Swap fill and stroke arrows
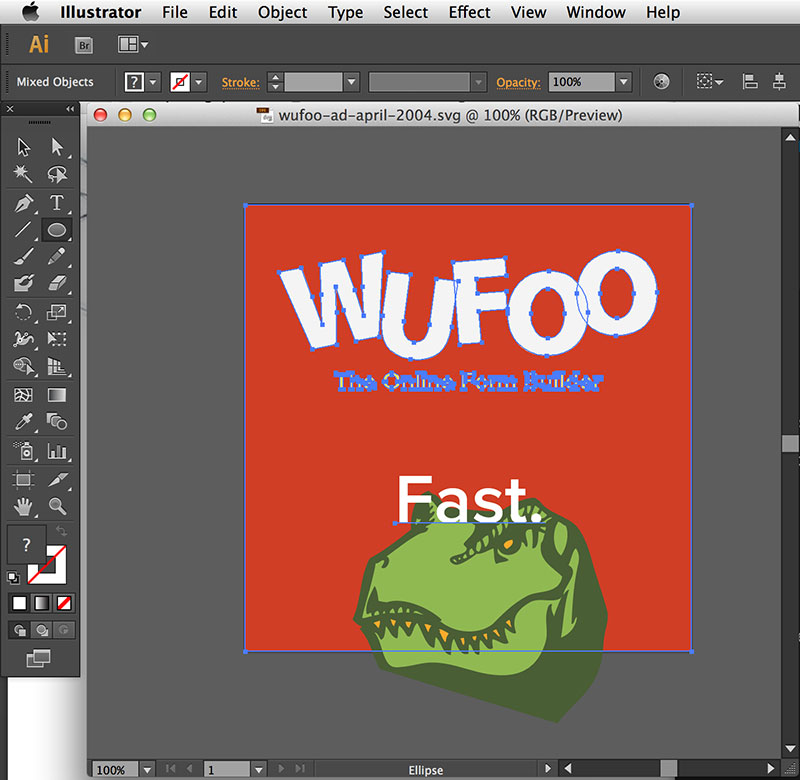 coord(61,531)
